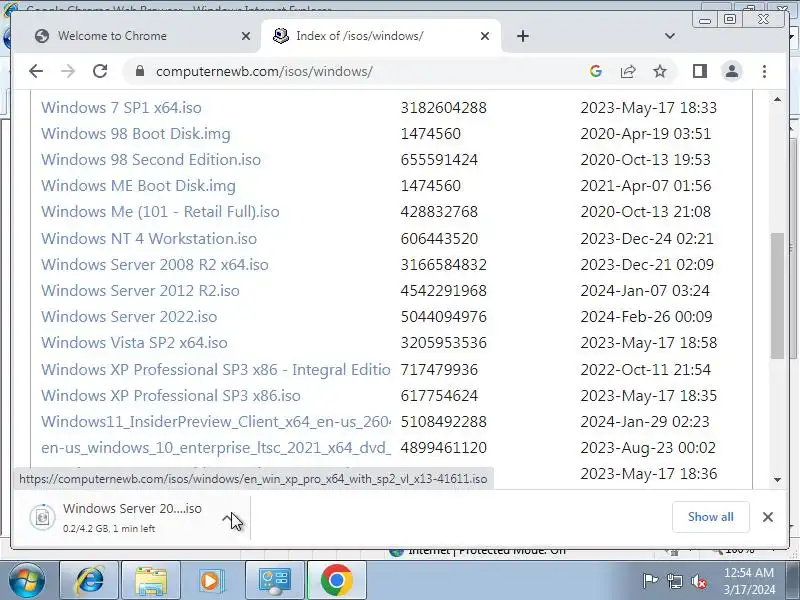800x600 pixels.
Task: Click the Chrome forward arrow
Action: tap(68, 71)
